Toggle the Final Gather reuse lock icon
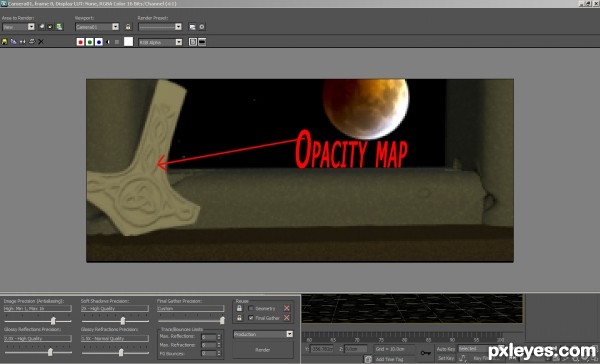The height and width of the screenshot is (364, 600). [240, 318]
